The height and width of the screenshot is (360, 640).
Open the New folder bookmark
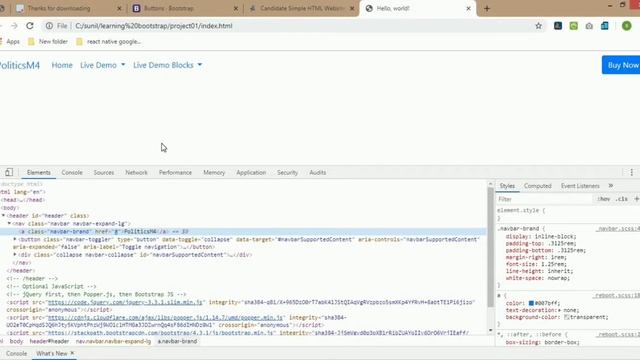[x=48, y=41]
